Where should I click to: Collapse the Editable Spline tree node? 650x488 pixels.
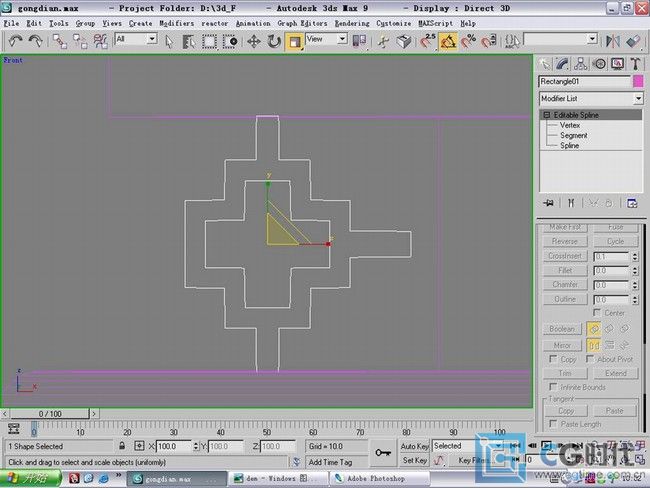547,115
